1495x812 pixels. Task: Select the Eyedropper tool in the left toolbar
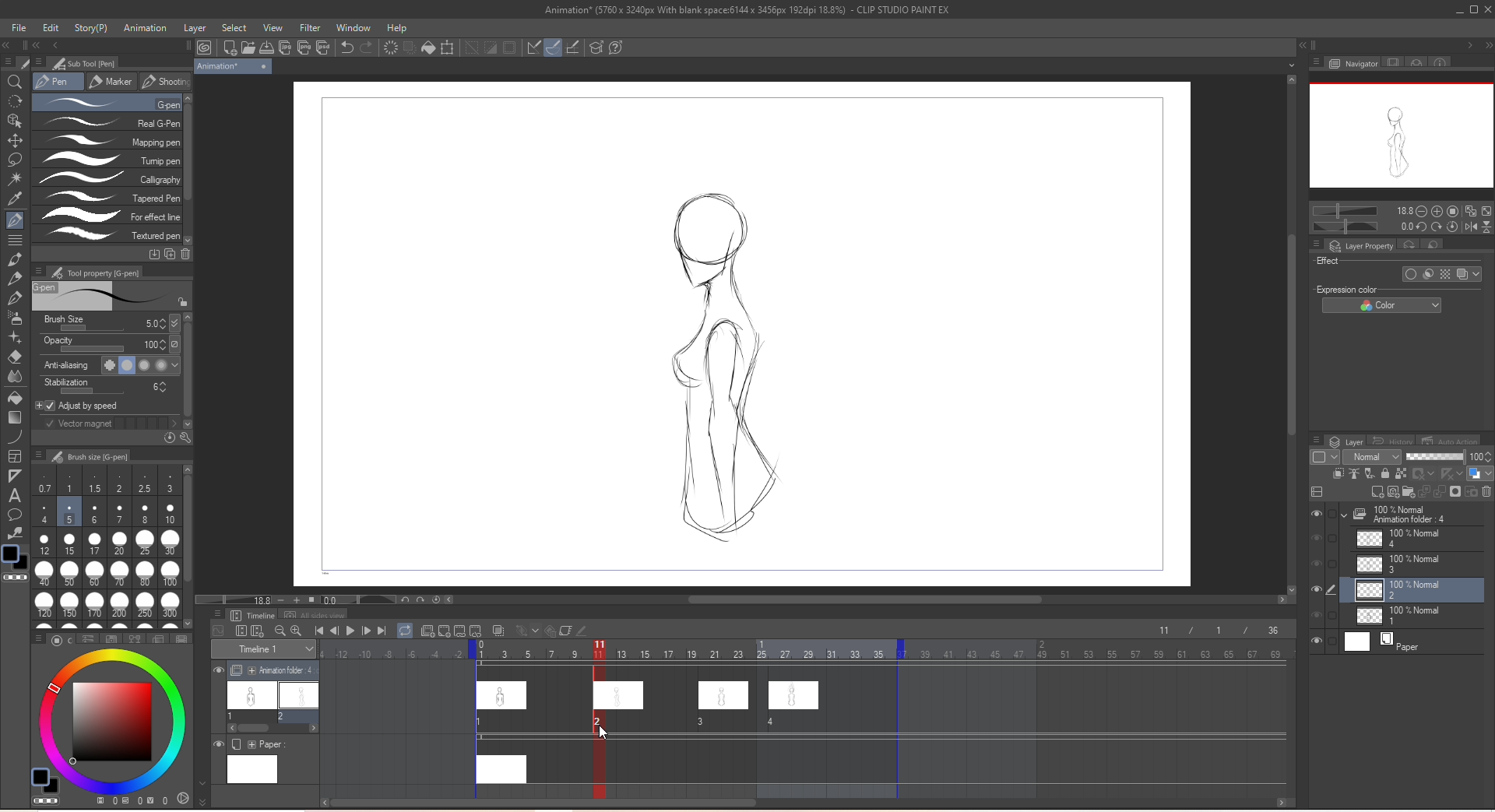pyautogui.click(x=16, y=198)
